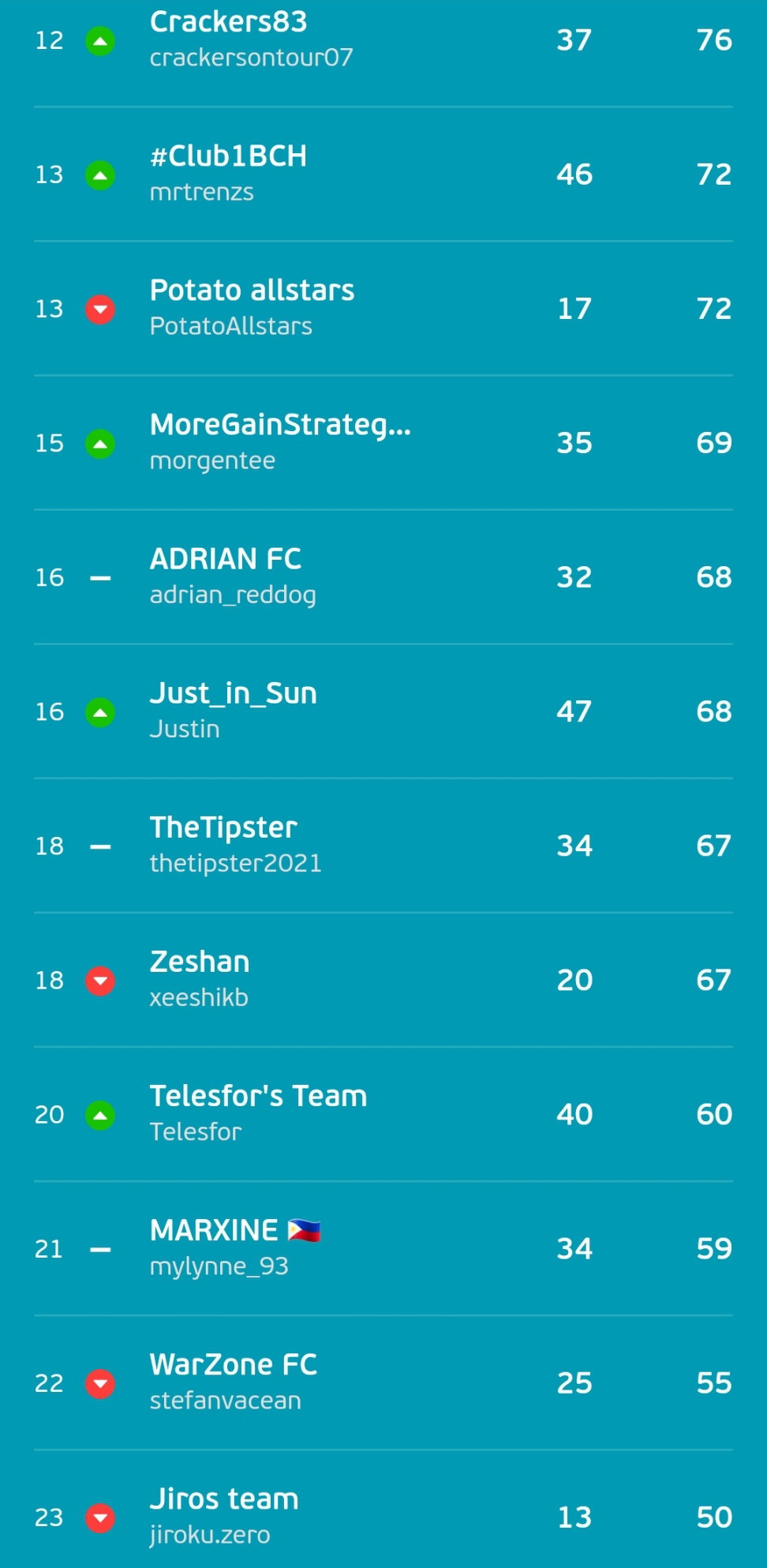The image size is (767, 1568).
Task: Click green up arrow beside Telesfor's Team
Action: point(100,1115)
